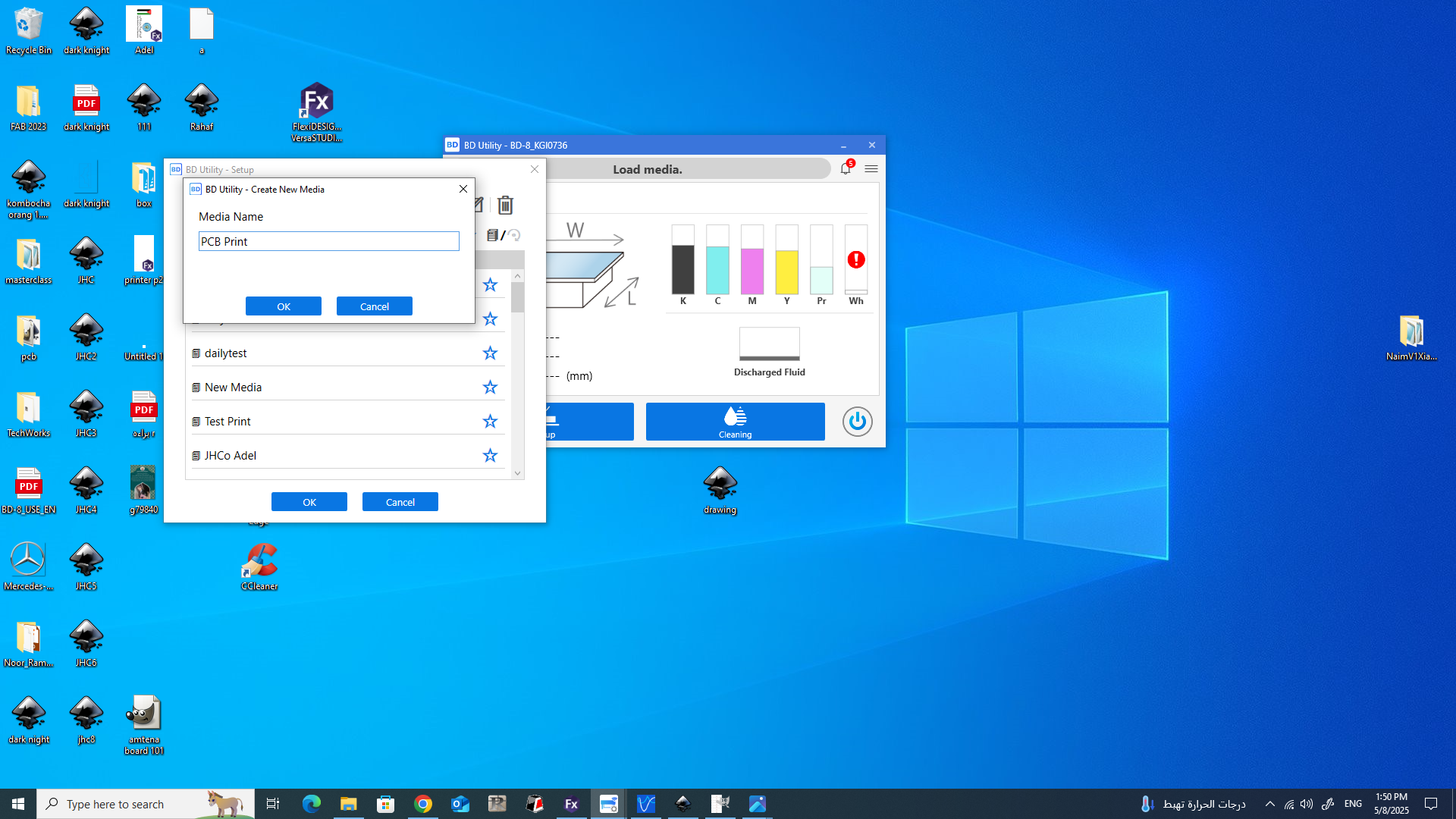Screen dimensions: 1456x819
Task: Open the drawing Inkscape file on desktop
Action: coord(720,491)
